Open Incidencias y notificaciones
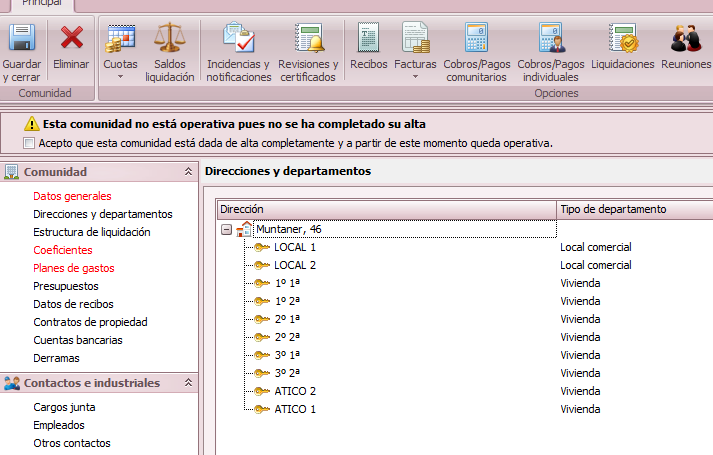 [238, 40]
